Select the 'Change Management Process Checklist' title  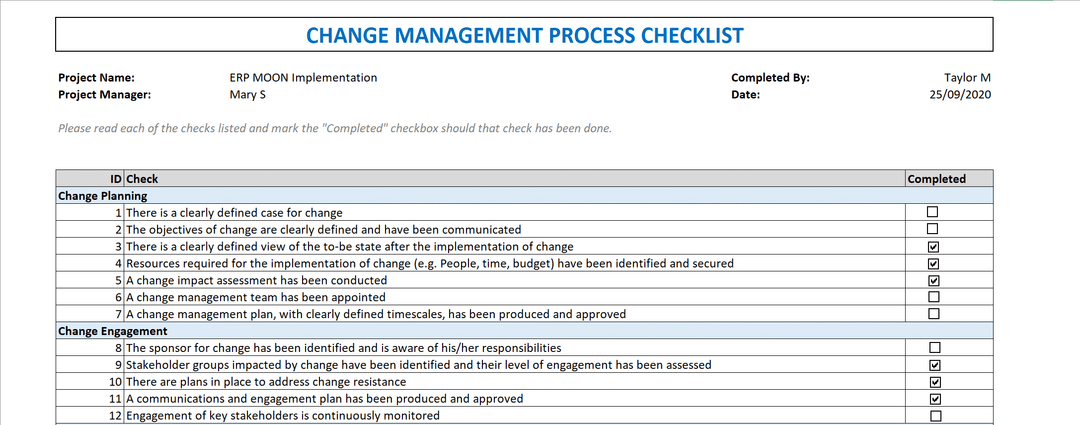click(x=524, y=36)
